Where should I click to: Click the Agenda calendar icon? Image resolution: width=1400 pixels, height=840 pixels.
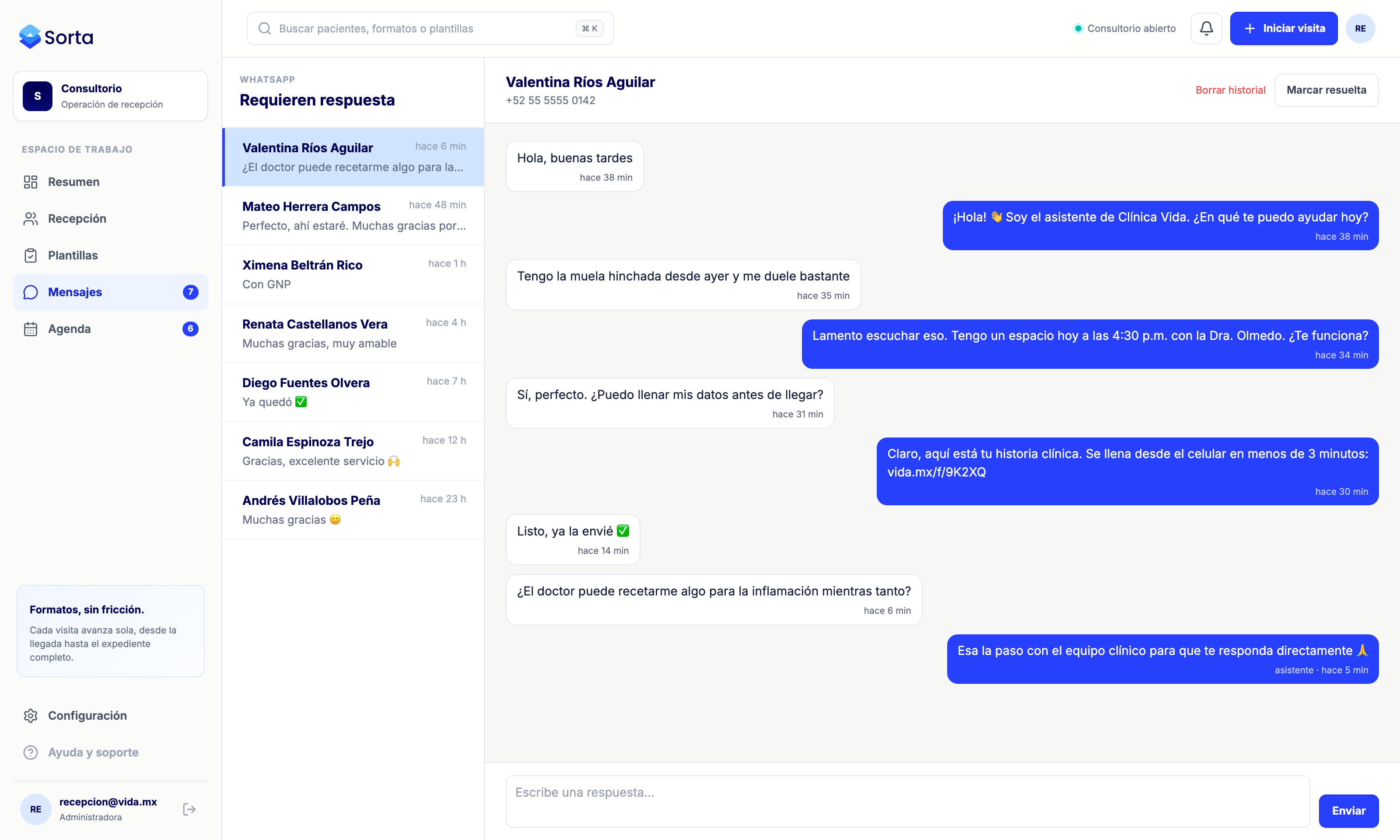pos(31,329)
